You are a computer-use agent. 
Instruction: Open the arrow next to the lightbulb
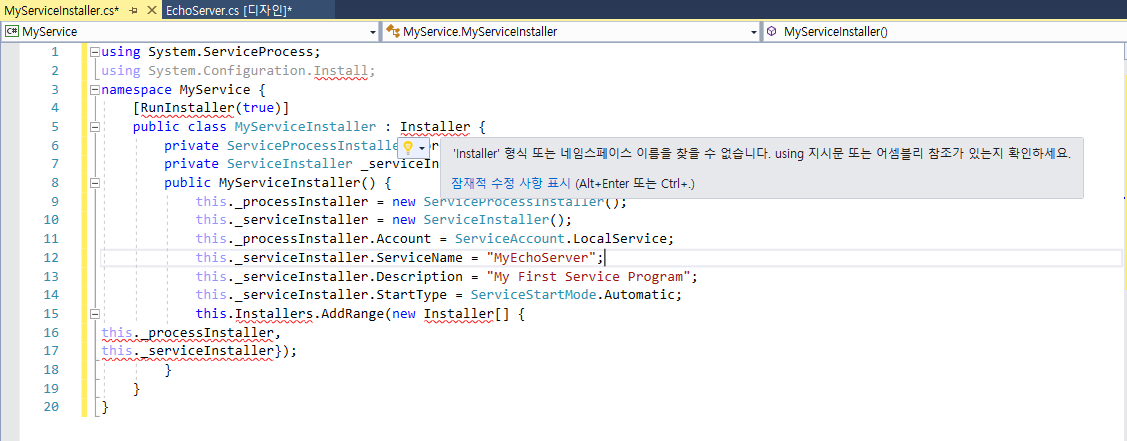tap(423, 147)
